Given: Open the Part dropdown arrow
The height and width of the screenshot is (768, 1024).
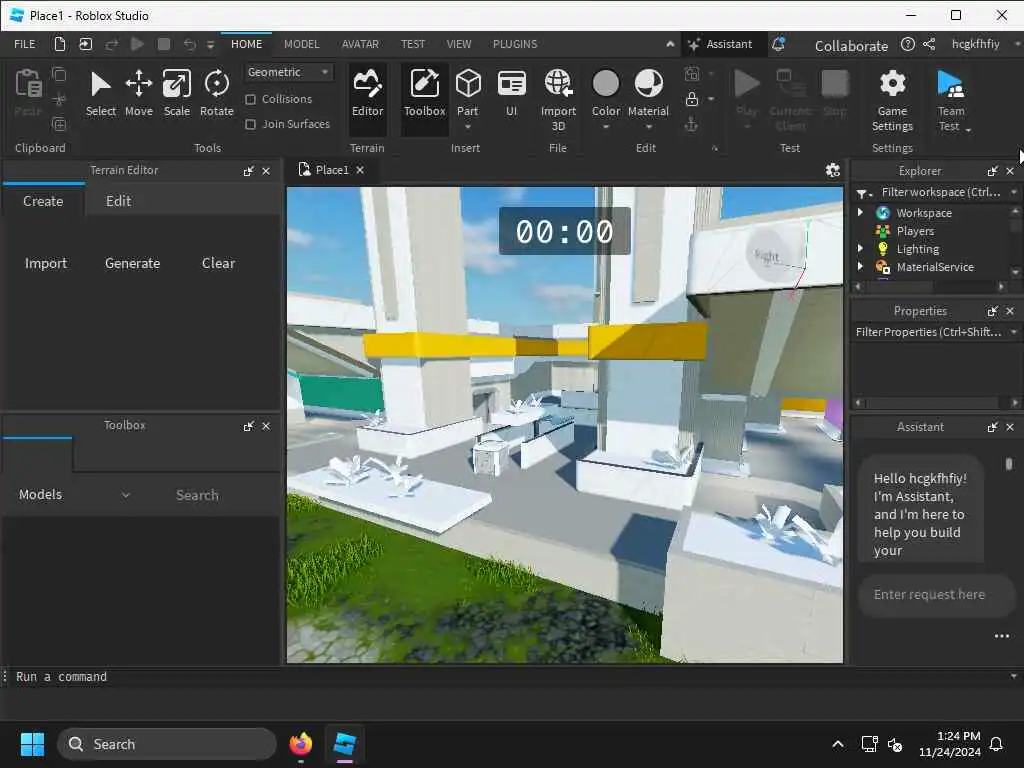Looking at the screenshot, I should pyautogui.click(x=468, y=127).
